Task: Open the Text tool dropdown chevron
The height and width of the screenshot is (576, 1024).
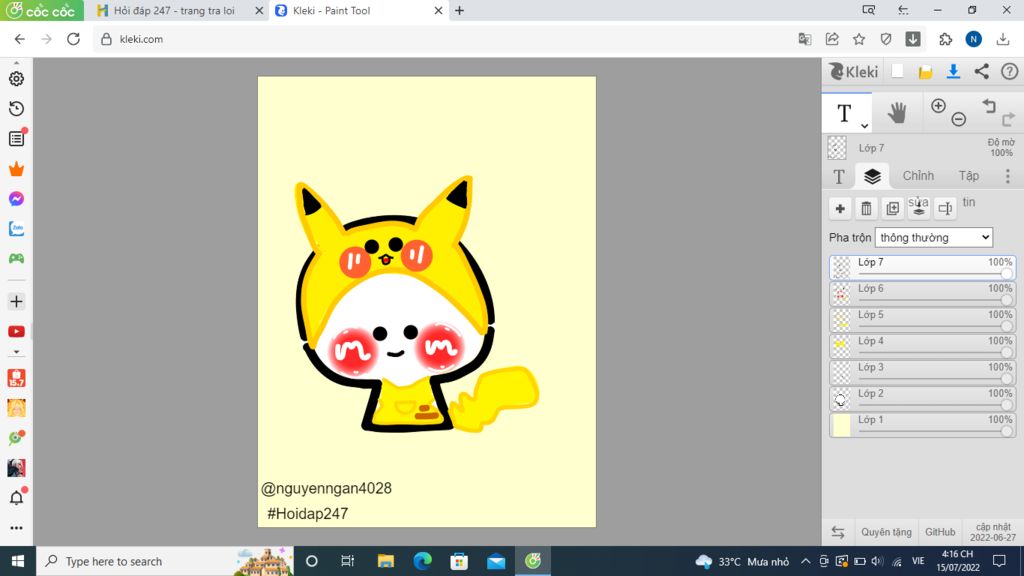Action: point(864,125)
